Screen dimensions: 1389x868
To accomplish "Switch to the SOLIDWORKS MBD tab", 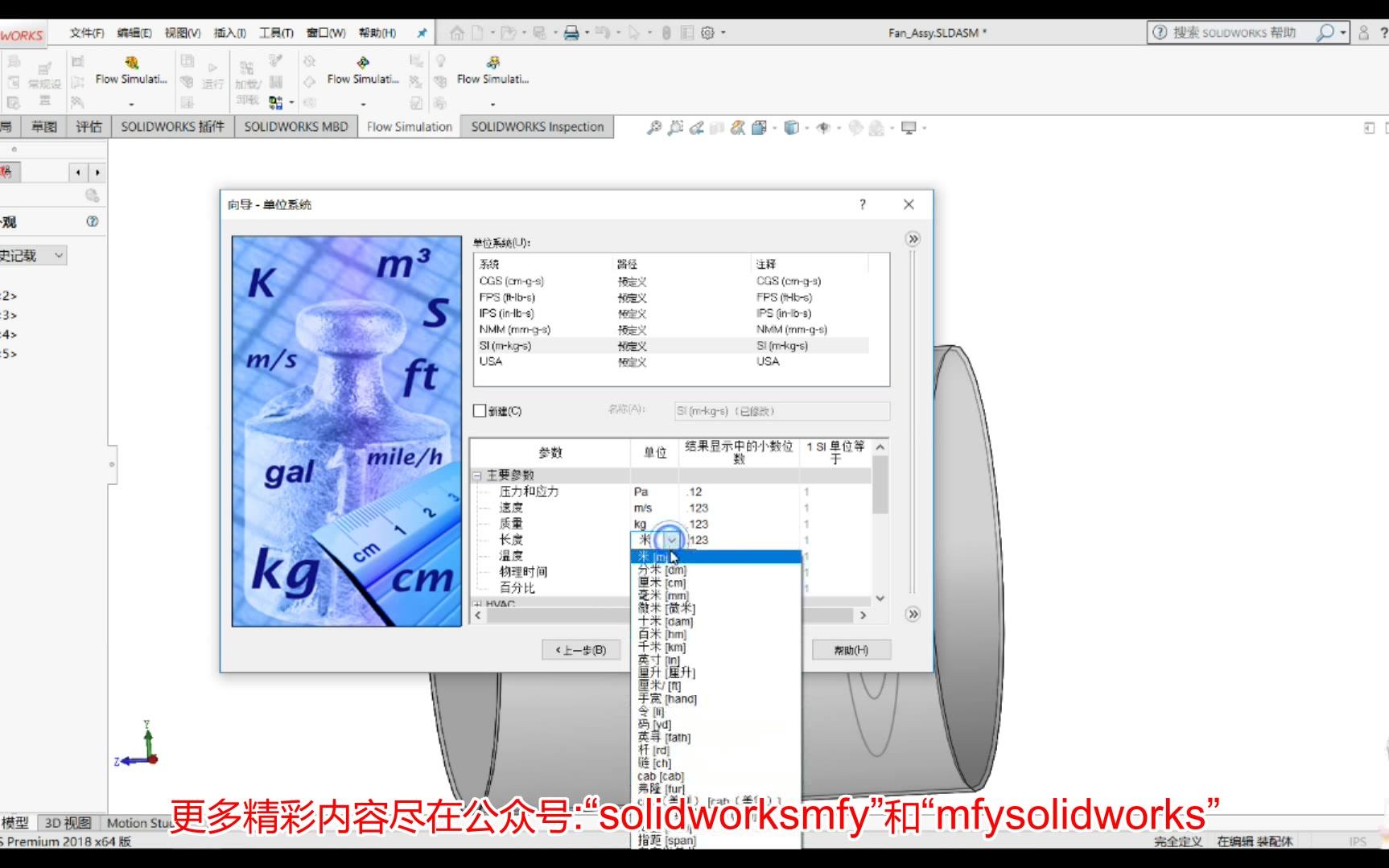I will pos(295,126).
